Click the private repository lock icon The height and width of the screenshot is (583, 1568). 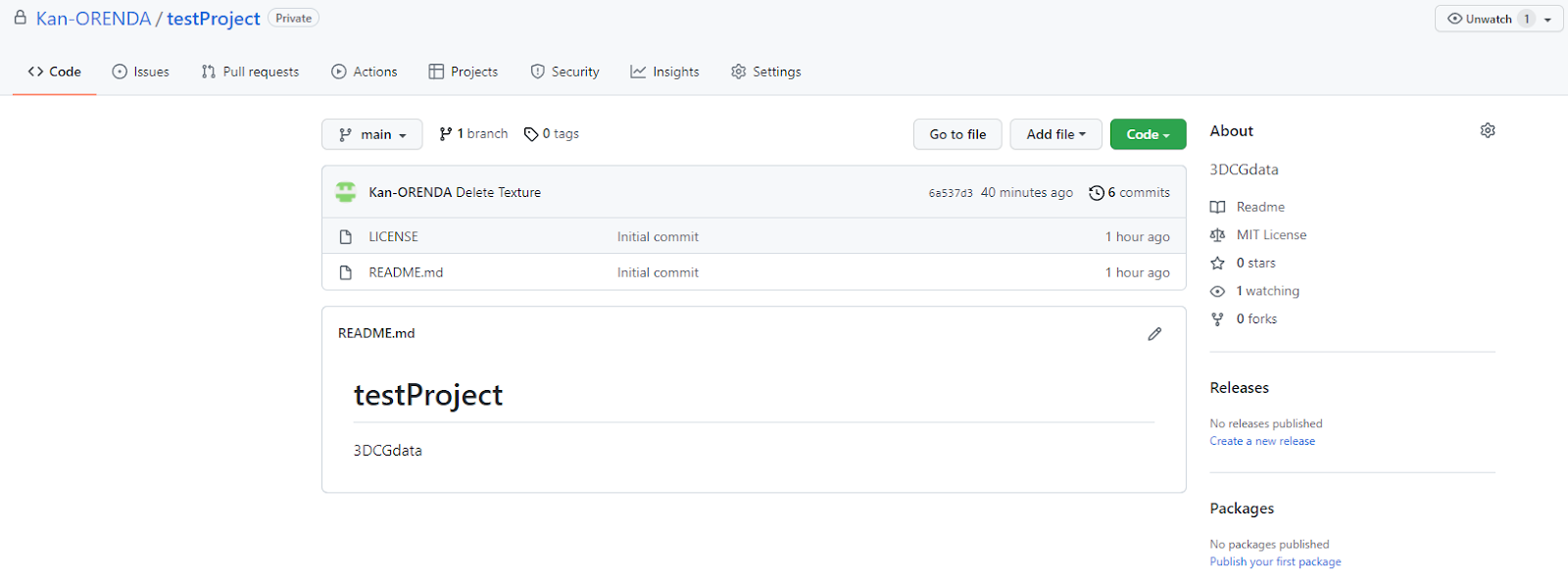(20, 18)
